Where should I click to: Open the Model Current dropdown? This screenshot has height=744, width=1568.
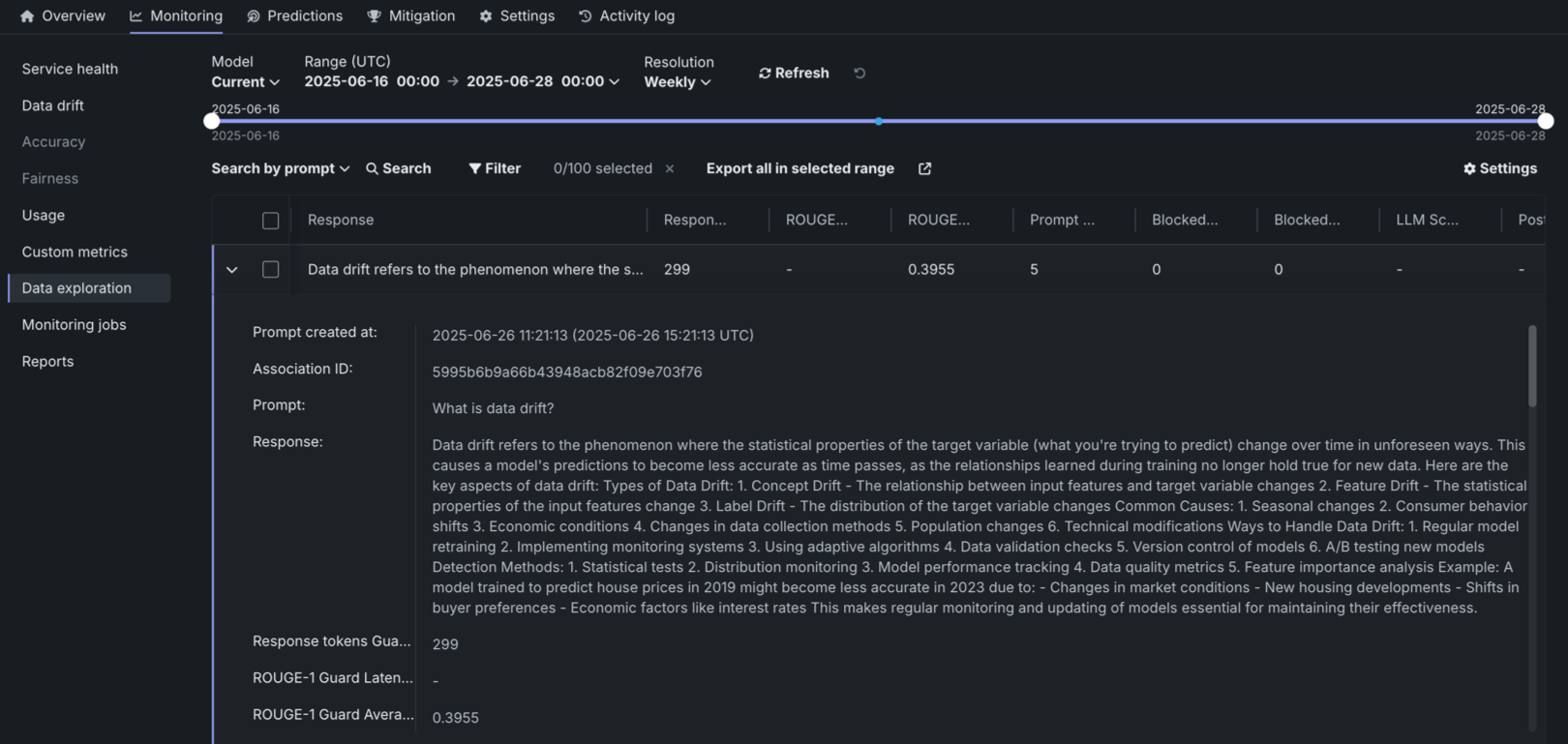point(246,82)
